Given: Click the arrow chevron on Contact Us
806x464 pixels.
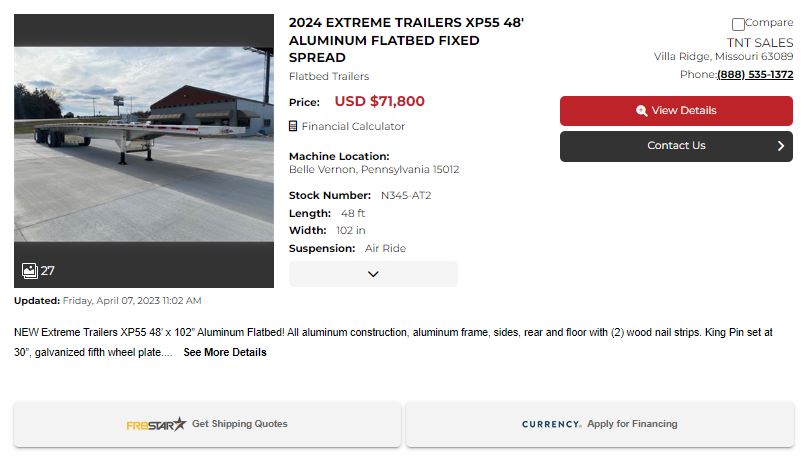Looking at the screenshot, I should pyautogui.click(x=781, y=146).
